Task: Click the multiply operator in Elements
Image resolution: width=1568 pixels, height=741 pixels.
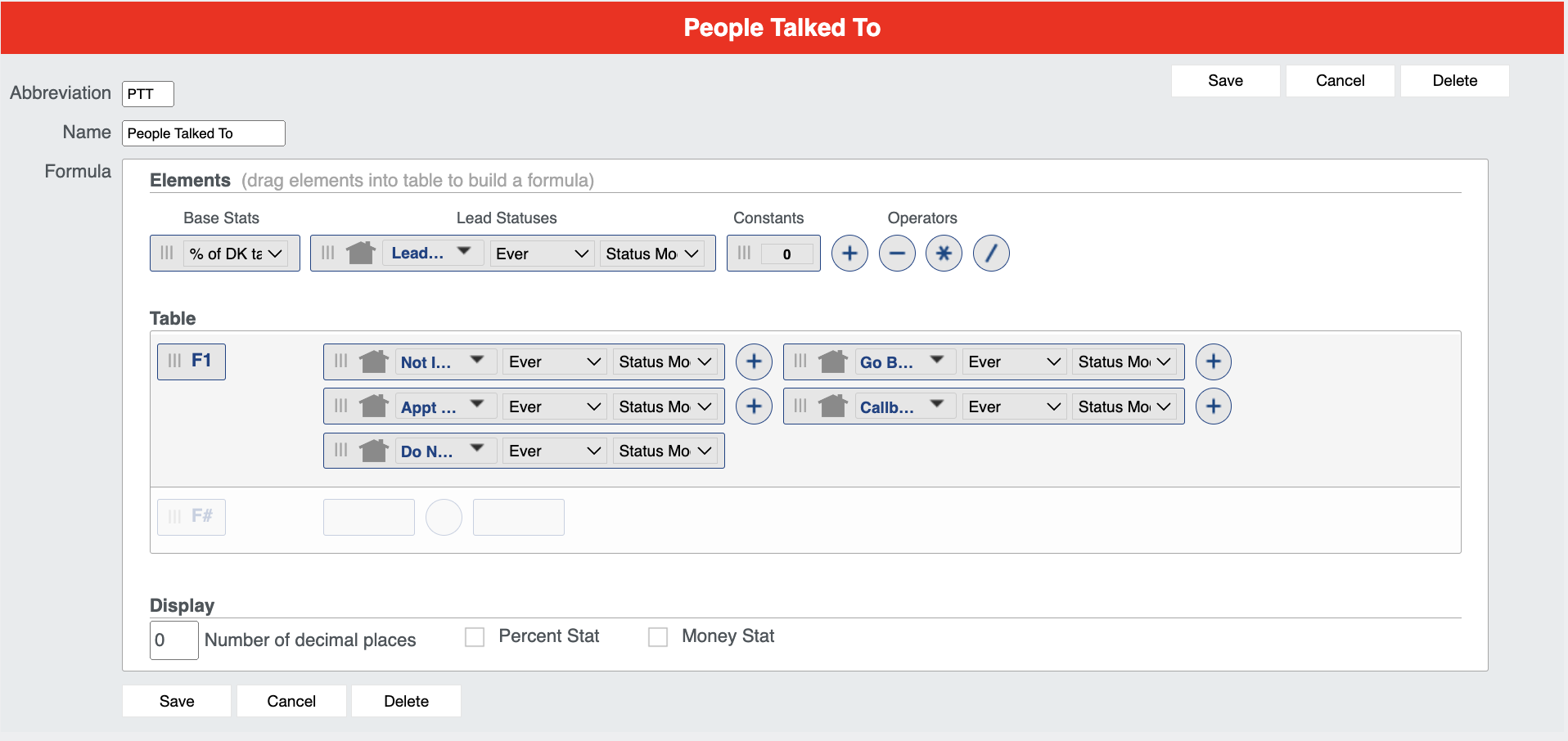Action: pos(944,254)
